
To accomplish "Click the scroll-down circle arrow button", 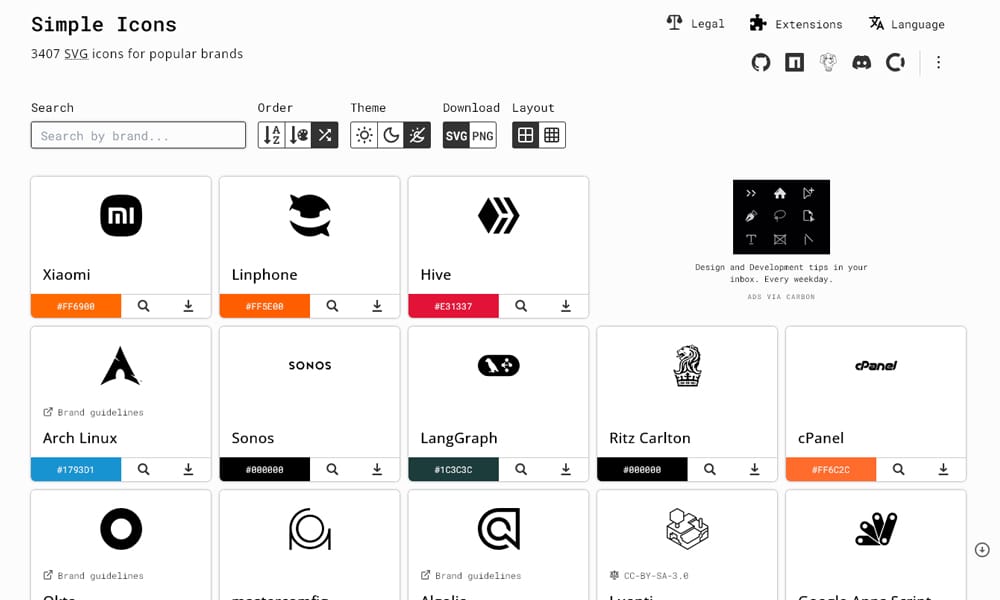I will click(982, 550).
